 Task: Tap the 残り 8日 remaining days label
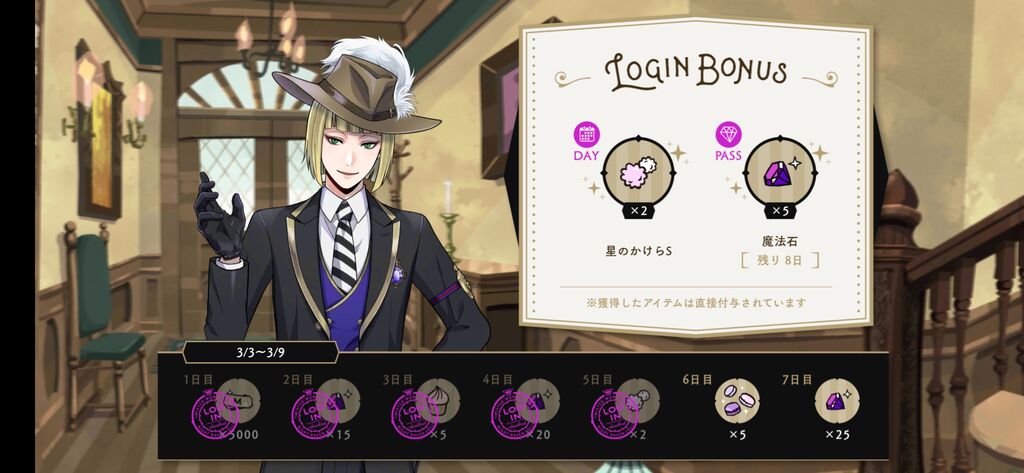pyautogui.click(x=780, y=260)
